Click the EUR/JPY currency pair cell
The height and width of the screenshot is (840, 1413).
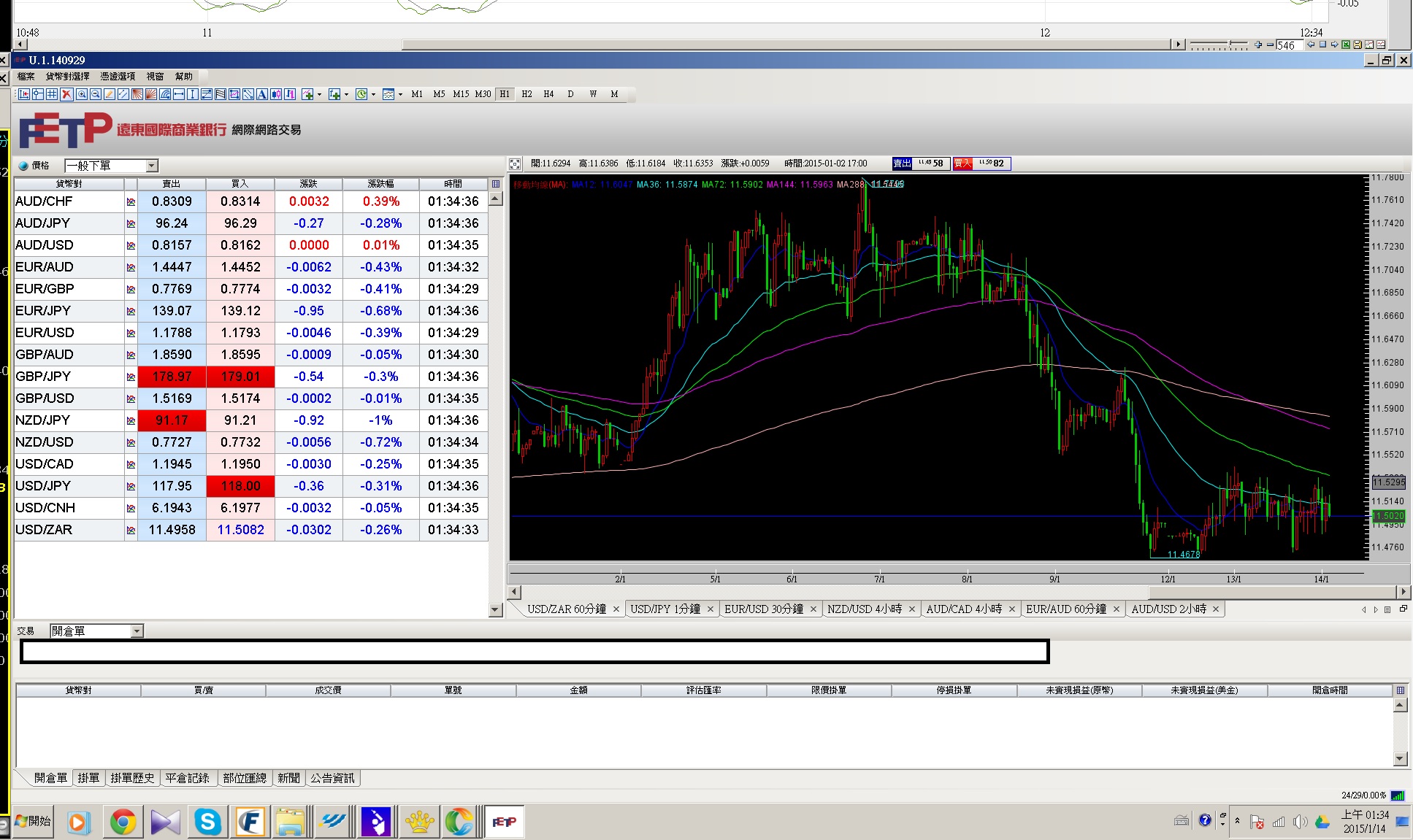pos(69,311)
